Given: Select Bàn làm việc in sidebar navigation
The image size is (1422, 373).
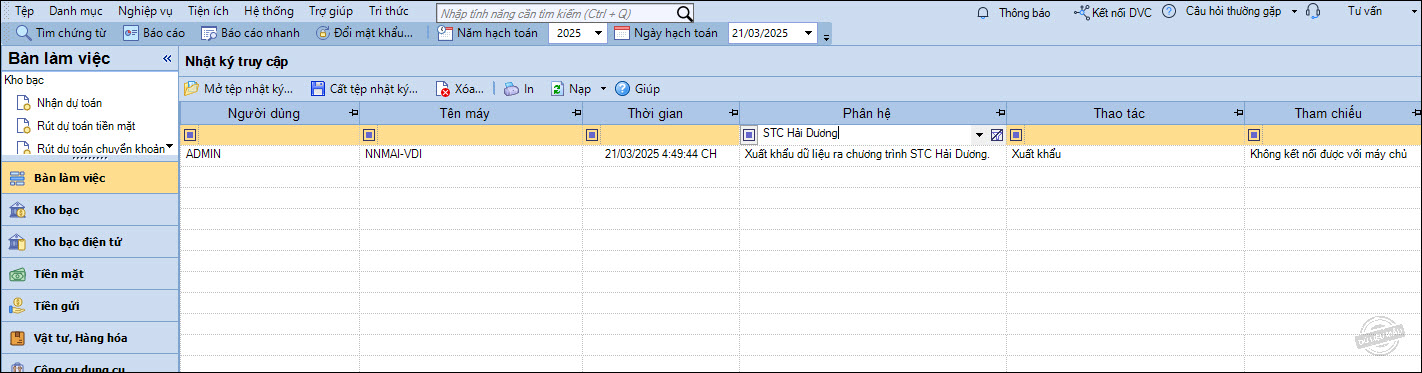Looking at the screenshot, I should click(x=89, y=178).
